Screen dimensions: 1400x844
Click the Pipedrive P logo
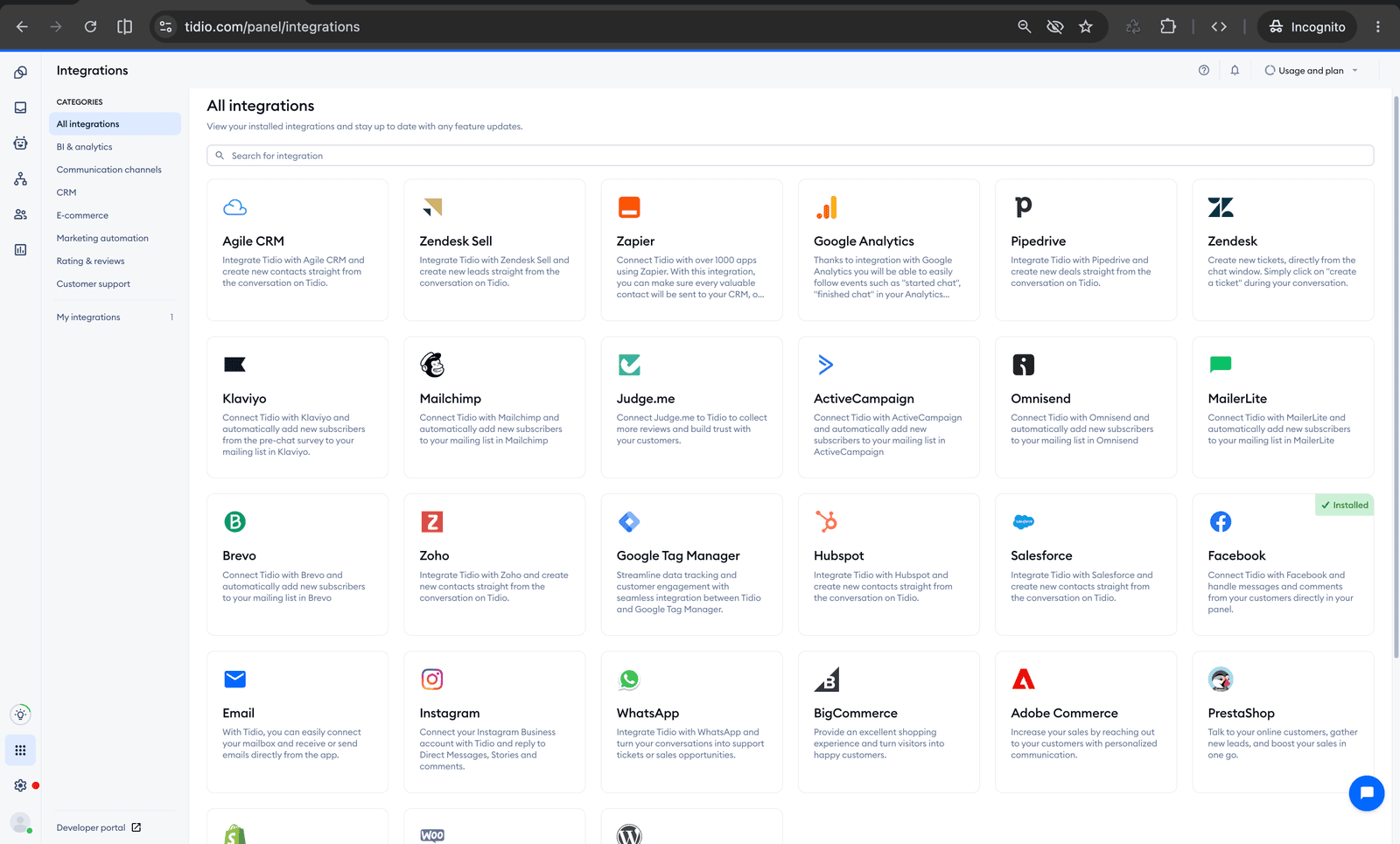[x=1023, y=206]
